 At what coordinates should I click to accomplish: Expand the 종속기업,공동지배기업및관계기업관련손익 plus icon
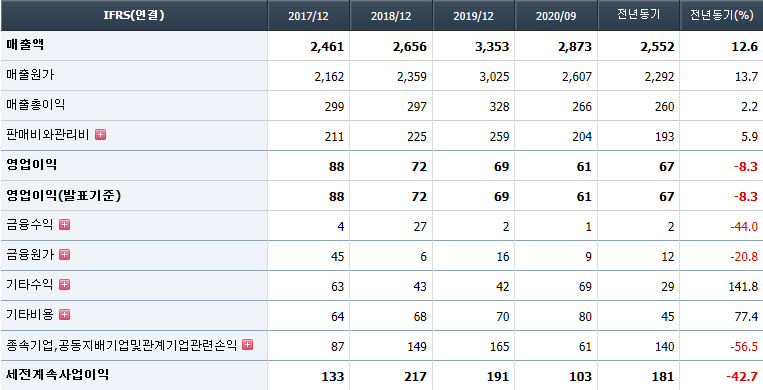point(248,345)
